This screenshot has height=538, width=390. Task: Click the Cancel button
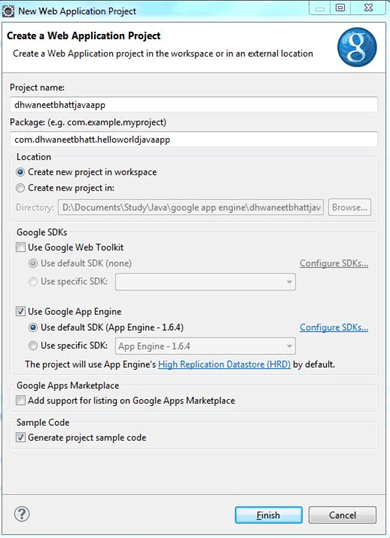pyautogui.click(x=342, y=515)
